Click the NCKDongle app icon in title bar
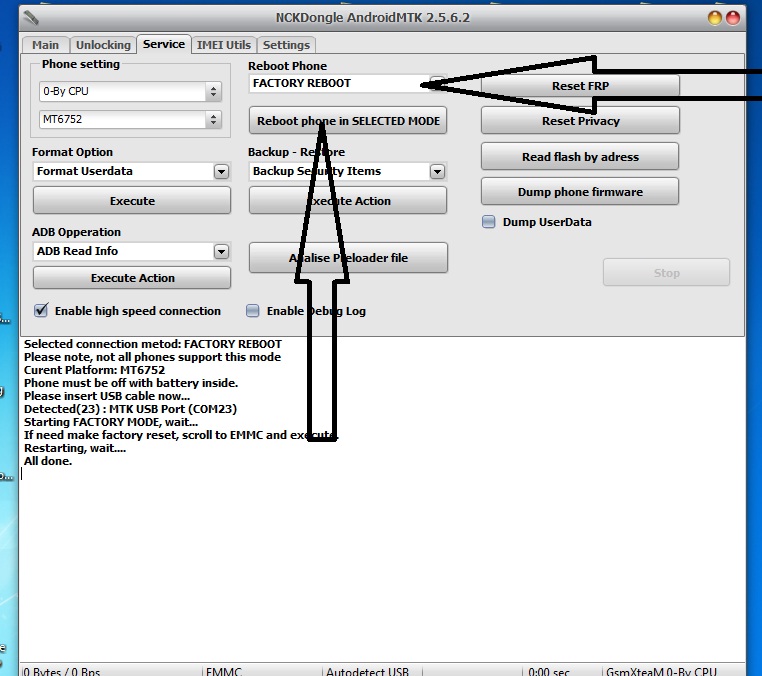762x676 pixels. [x=31, y=18]
